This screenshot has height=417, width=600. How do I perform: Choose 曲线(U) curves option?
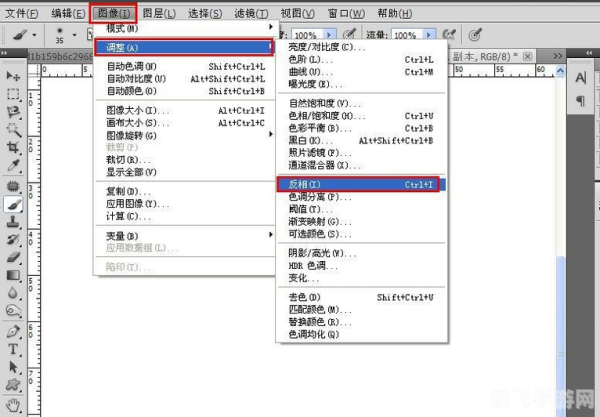[361, 72]
